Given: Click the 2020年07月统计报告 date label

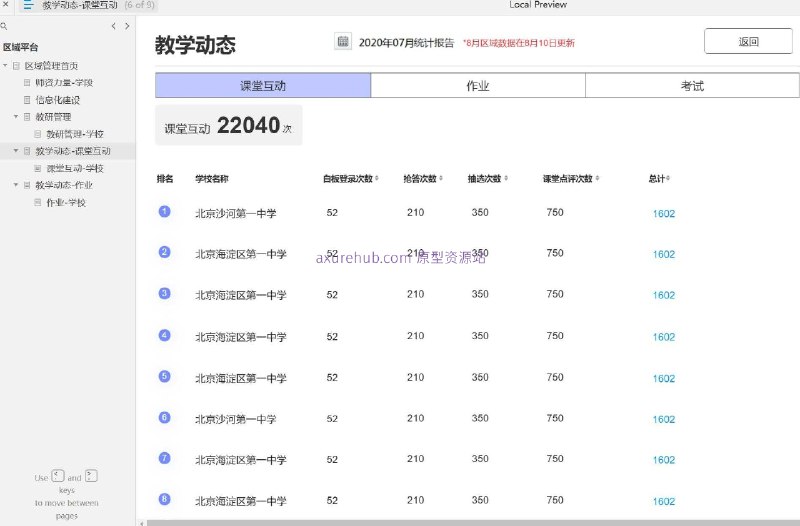Looking at the screenshot, I should coord(406,43).
